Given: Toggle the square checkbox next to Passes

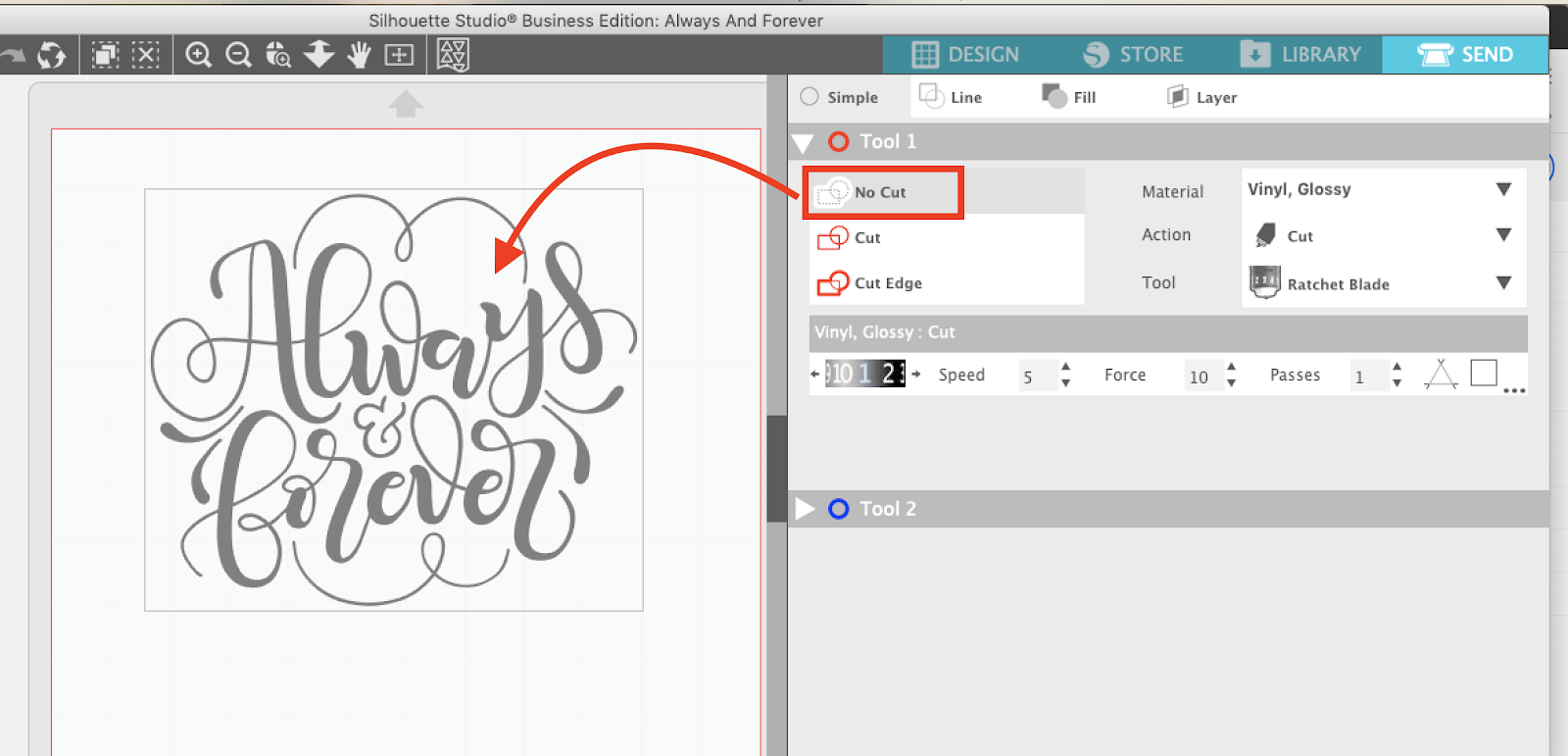Looking at the screenshot, I should pos(1484,373).
